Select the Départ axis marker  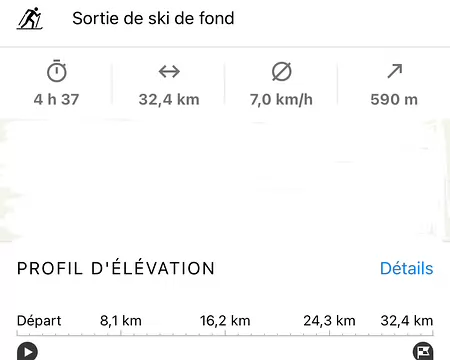click(39, 321)
